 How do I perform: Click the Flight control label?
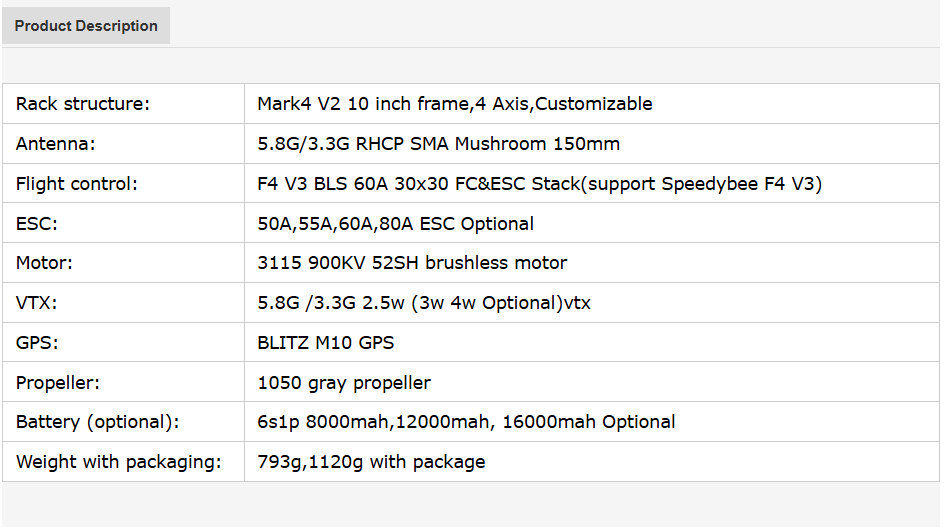(x=77, y=184)
